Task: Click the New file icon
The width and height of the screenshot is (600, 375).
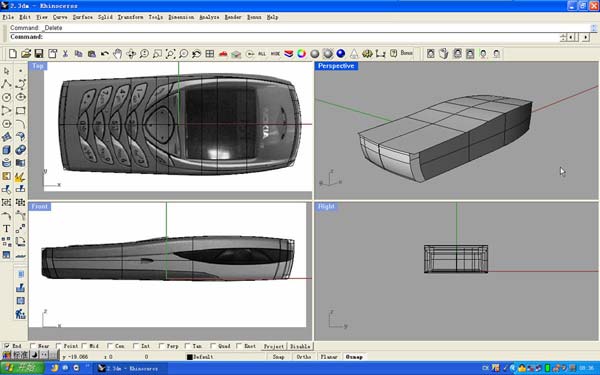Action: [x=13, y=54]
